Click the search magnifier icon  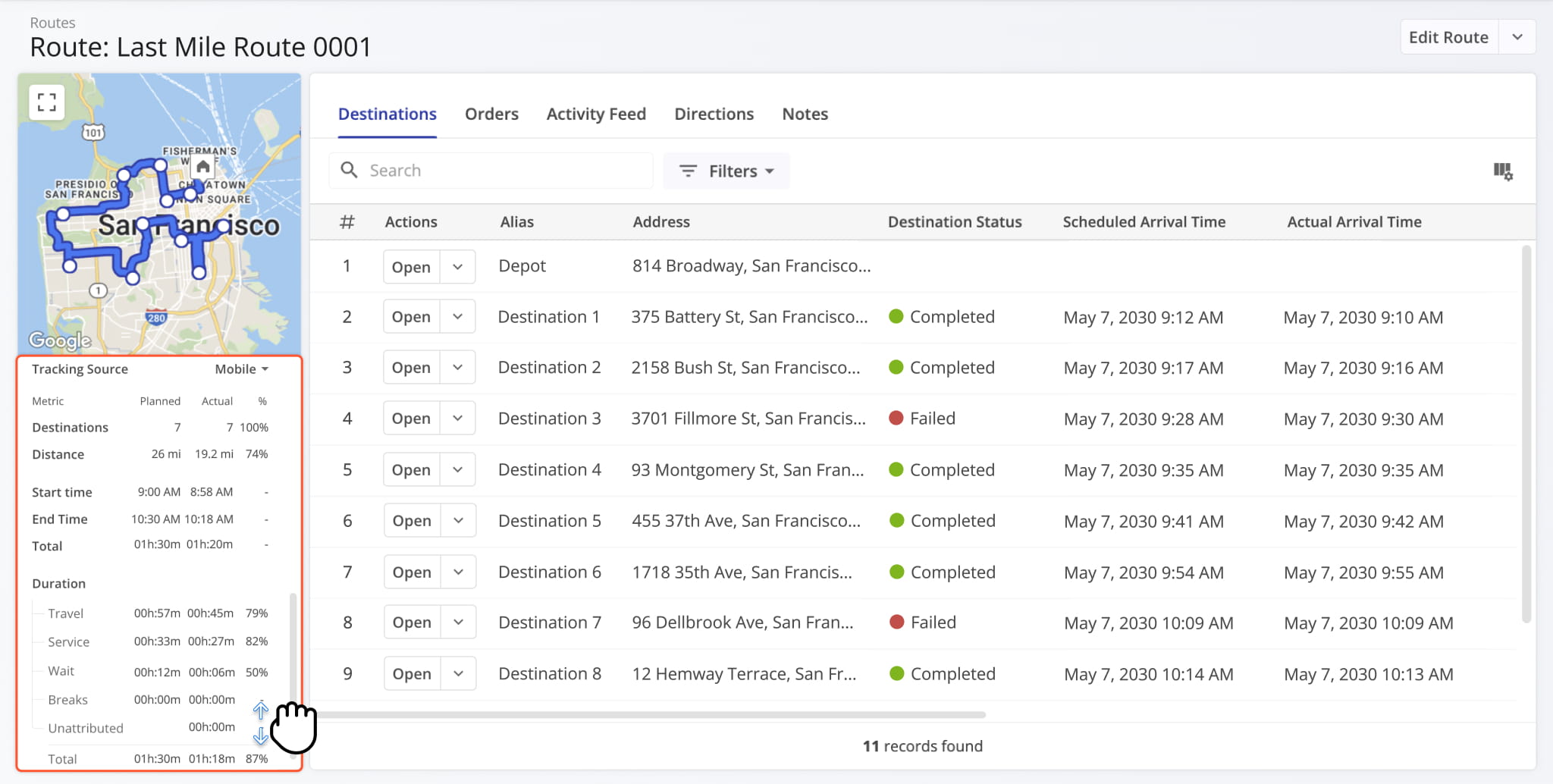349,170
